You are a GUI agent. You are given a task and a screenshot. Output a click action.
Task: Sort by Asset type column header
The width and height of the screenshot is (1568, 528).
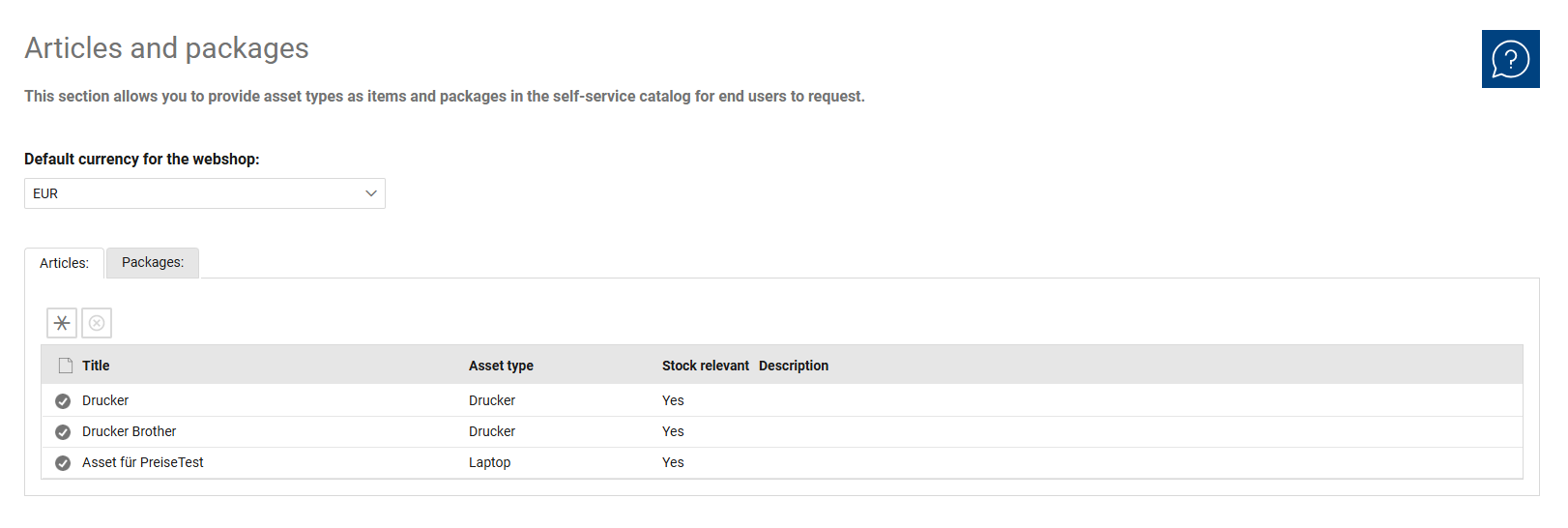click(501, 366)
